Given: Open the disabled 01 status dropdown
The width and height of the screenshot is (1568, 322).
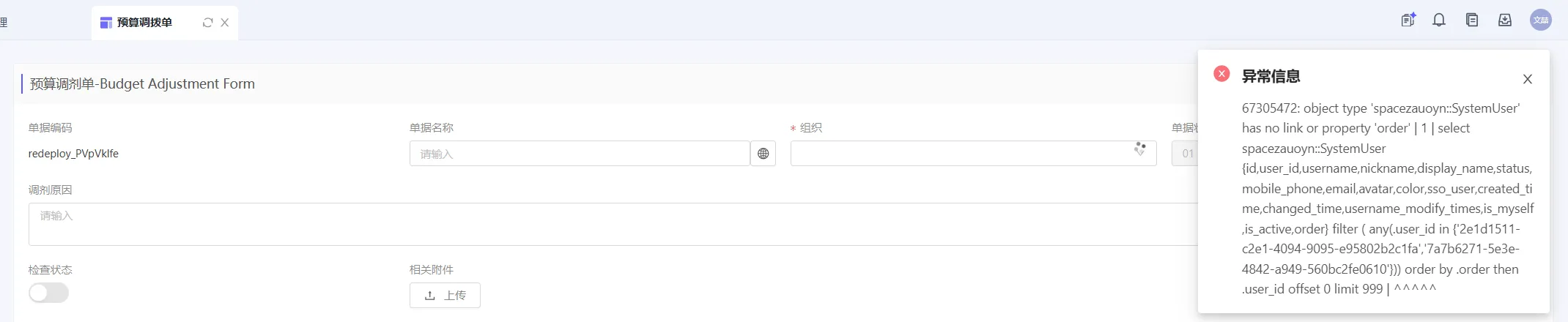Looking at the screenshot, I should point(1186,154).
